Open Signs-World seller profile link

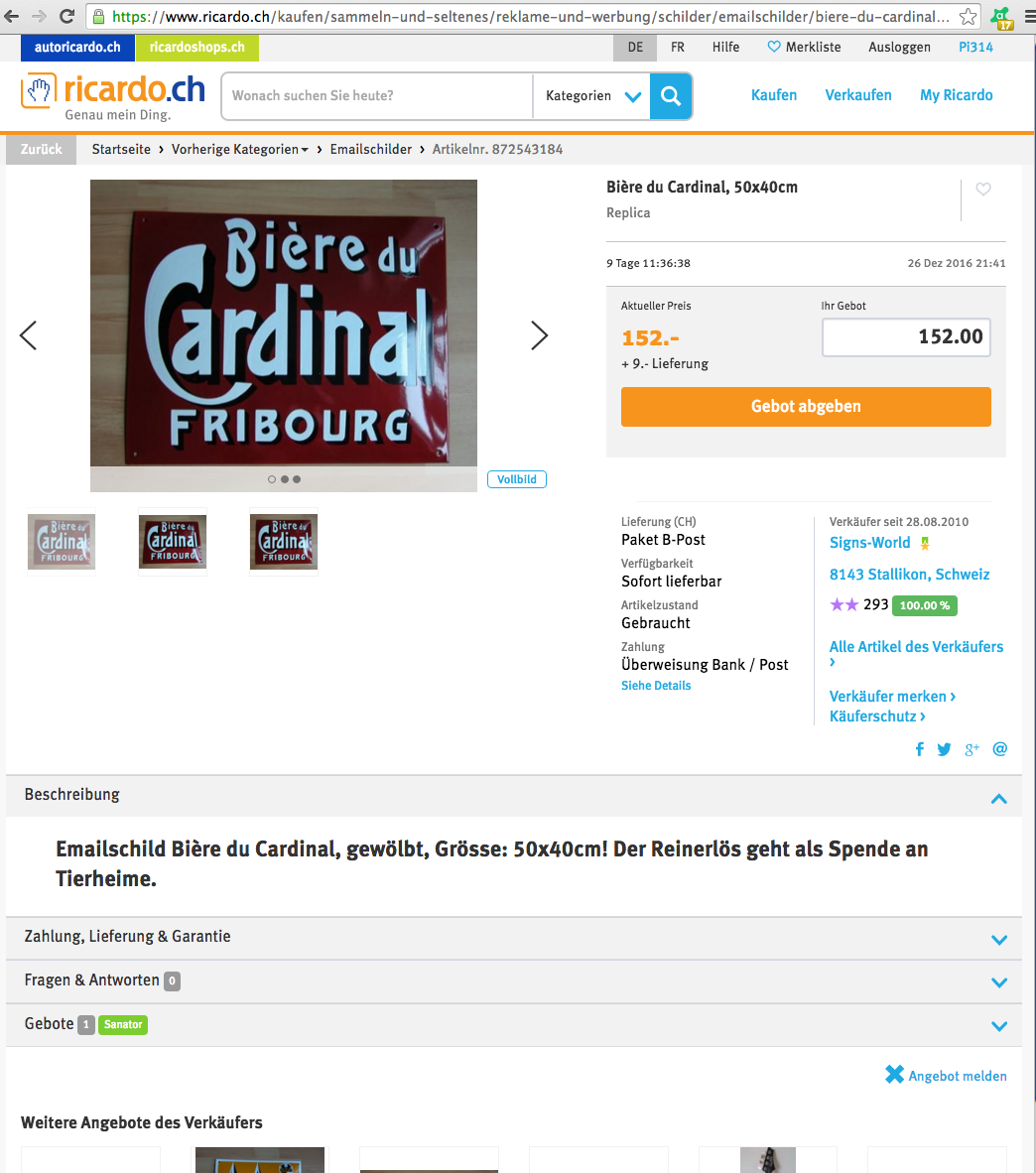[870, 543]
